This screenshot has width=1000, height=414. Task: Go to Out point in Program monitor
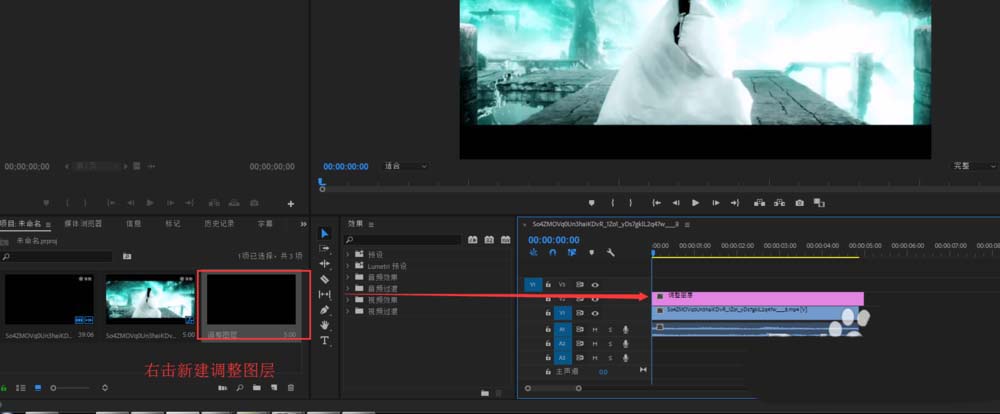735,203
